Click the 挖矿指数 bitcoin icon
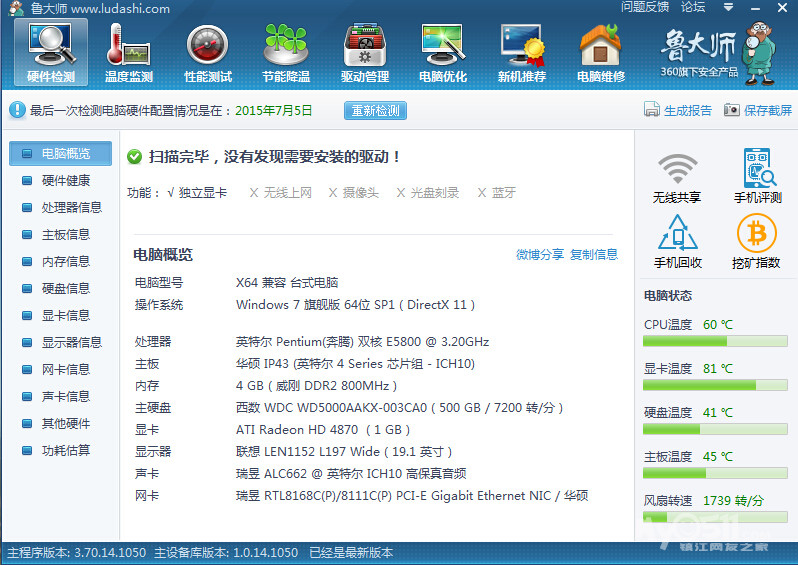Viewport: 798px width, 565px height. coord(756,242)
